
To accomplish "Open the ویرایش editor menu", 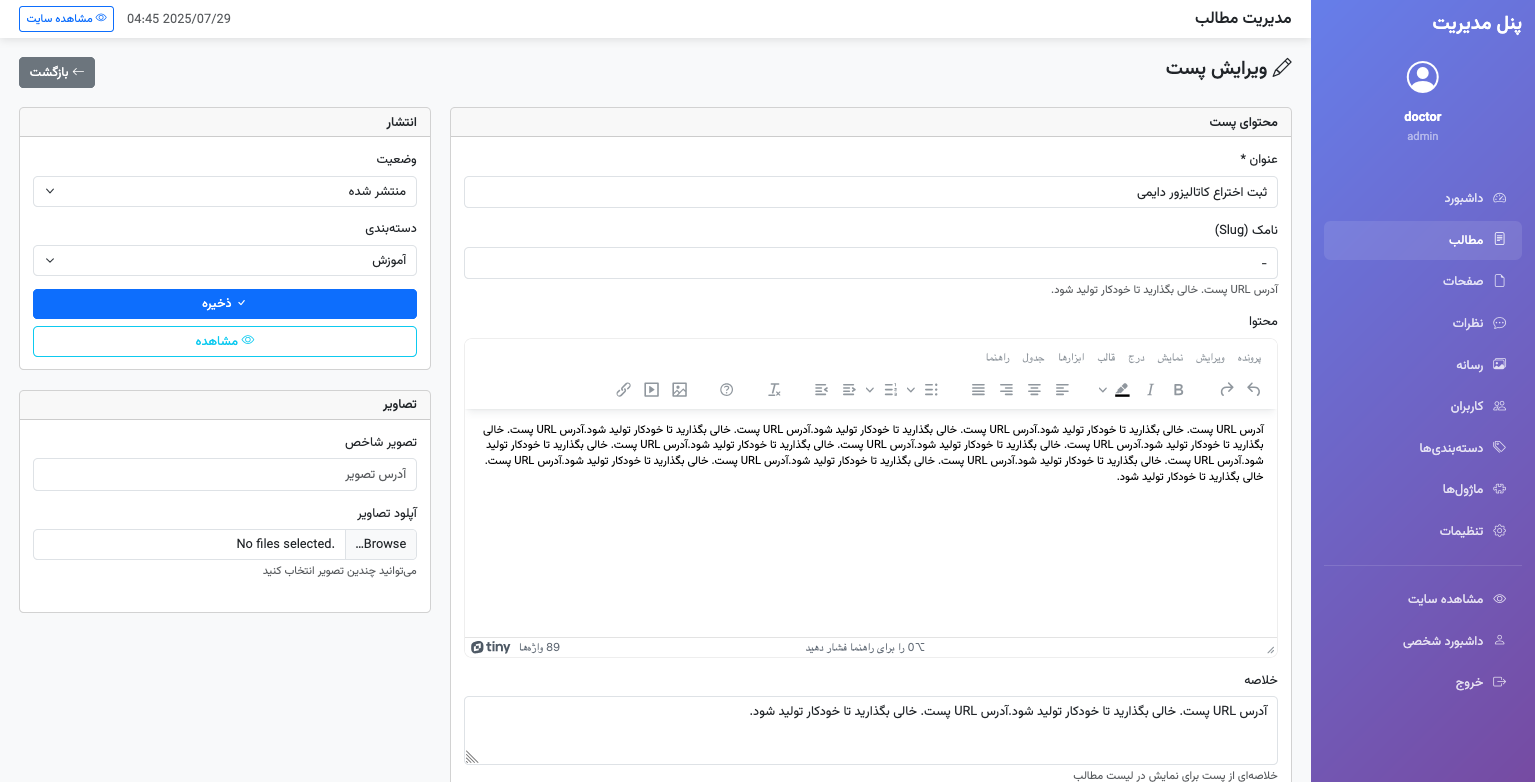I will [1210, 357].
